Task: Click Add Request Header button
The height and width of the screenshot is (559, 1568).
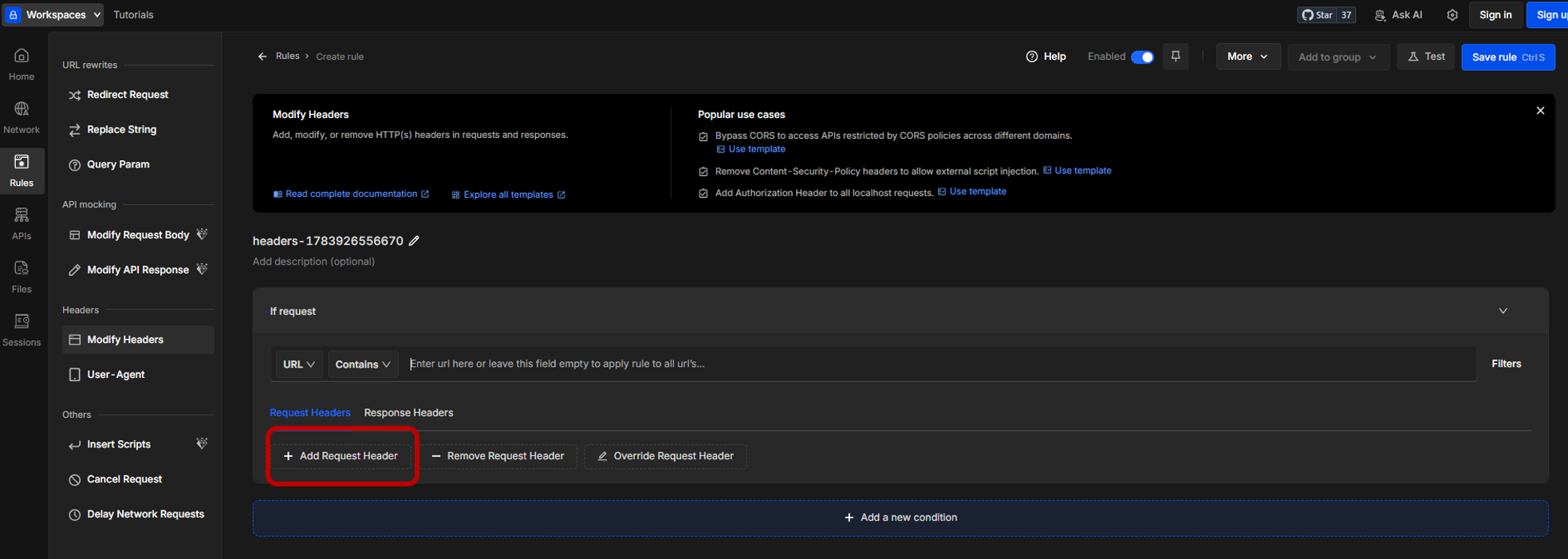Action: coord(341,456)
